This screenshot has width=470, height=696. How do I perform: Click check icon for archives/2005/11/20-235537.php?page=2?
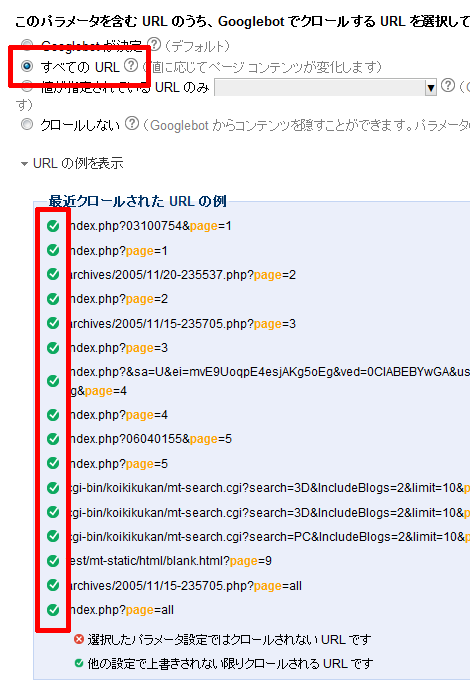[53, 274]
